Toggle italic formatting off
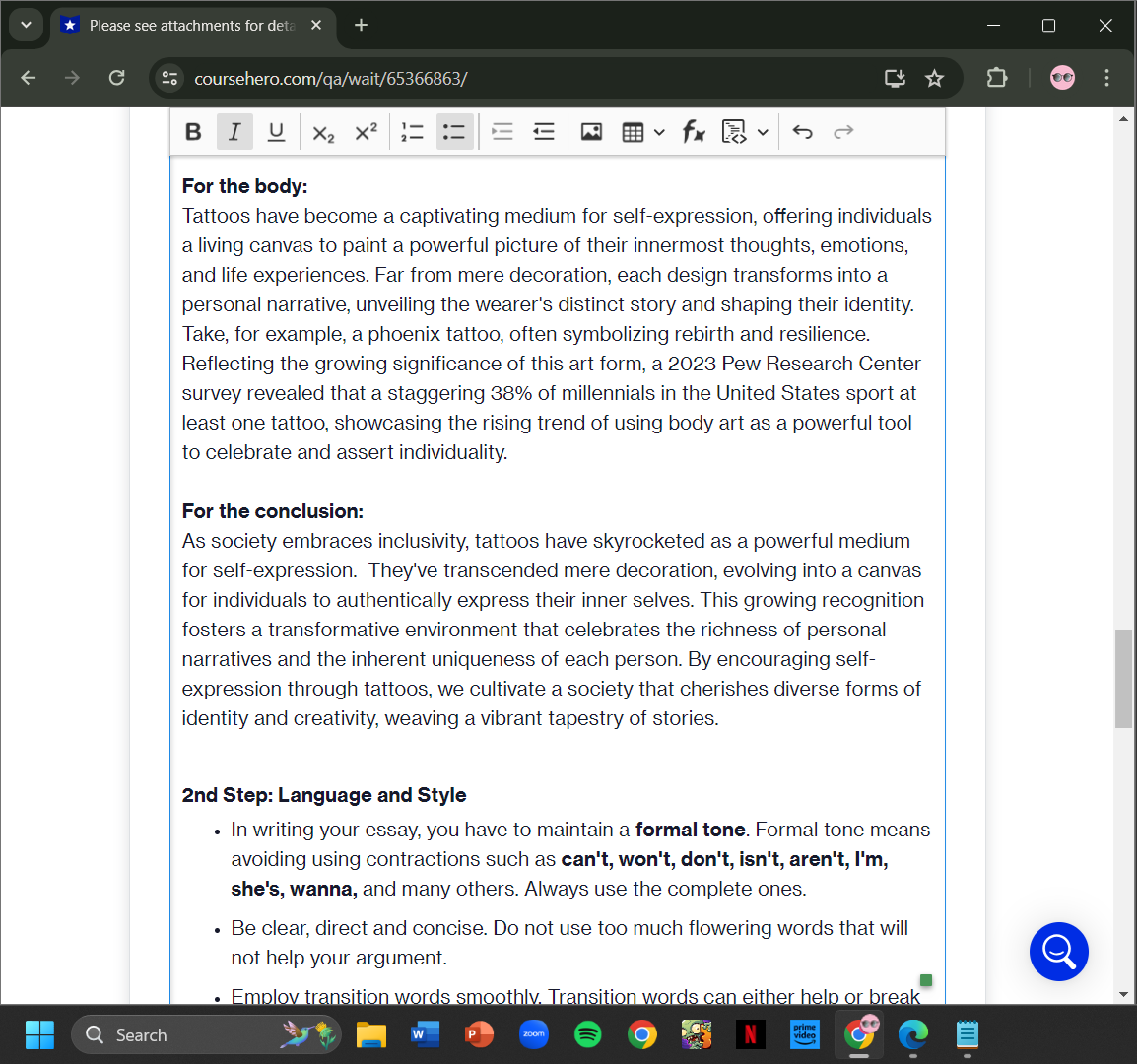The image size is (1137, 1064). 234,131
